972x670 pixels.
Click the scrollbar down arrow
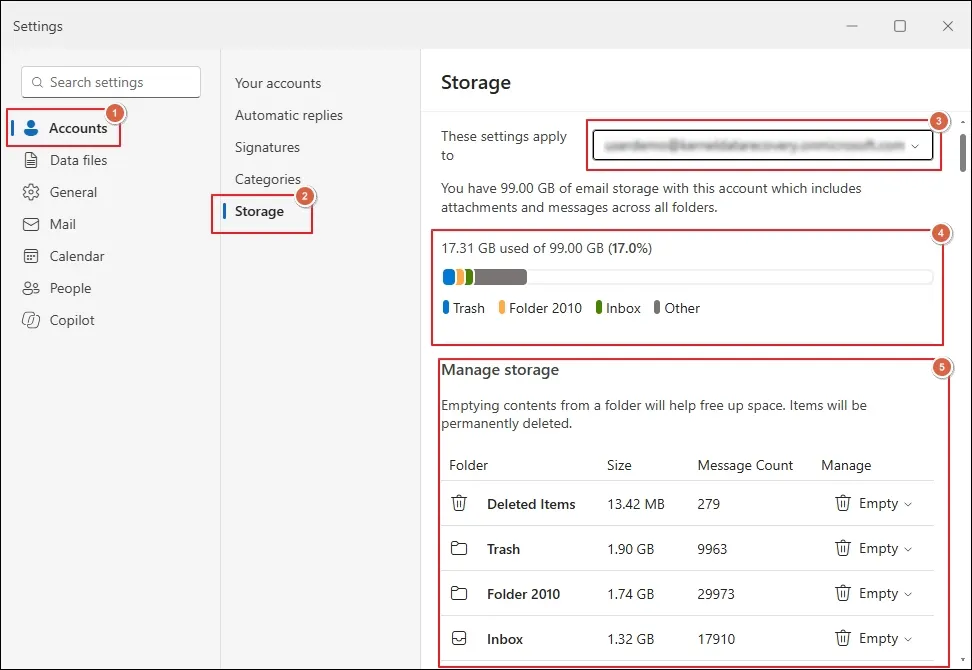(x=962, y=661)
